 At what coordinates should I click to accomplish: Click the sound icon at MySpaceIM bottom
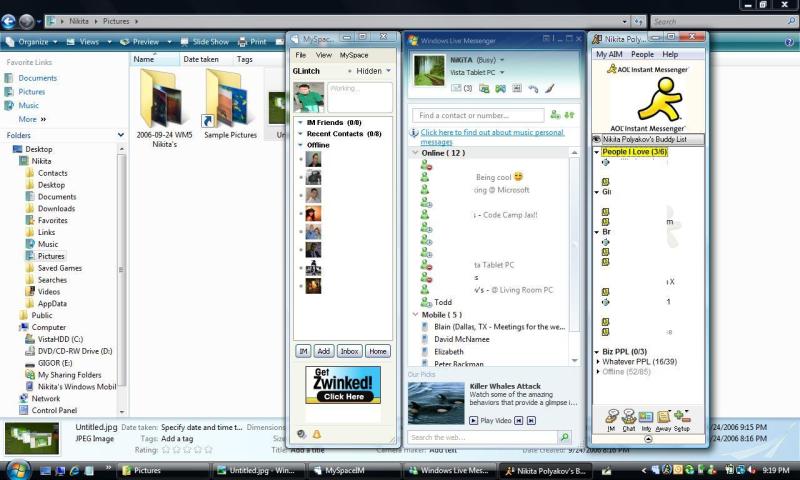pyautogui.click(x=302, y=434)
